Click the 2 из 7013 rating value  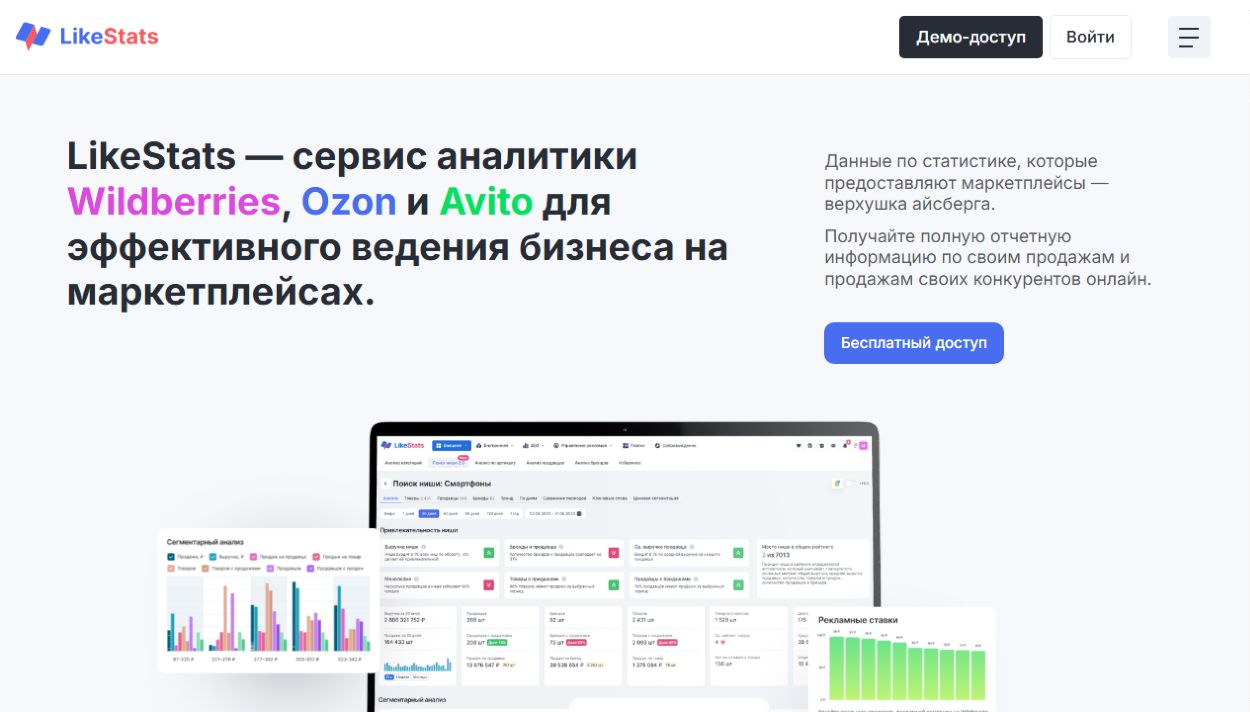[776, 554]
